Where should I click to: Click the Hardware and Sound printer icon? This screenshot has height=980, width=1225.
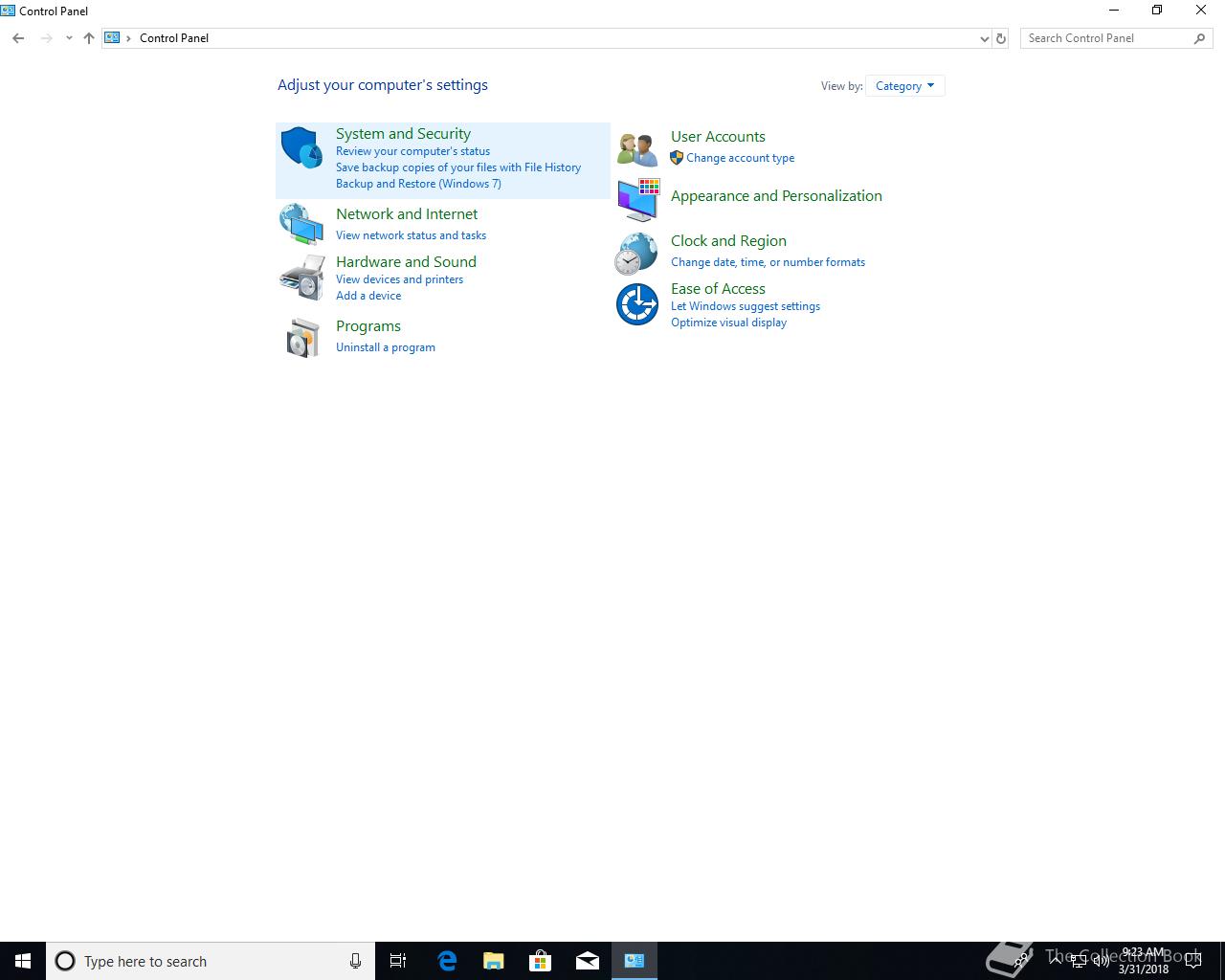point(301,278)
